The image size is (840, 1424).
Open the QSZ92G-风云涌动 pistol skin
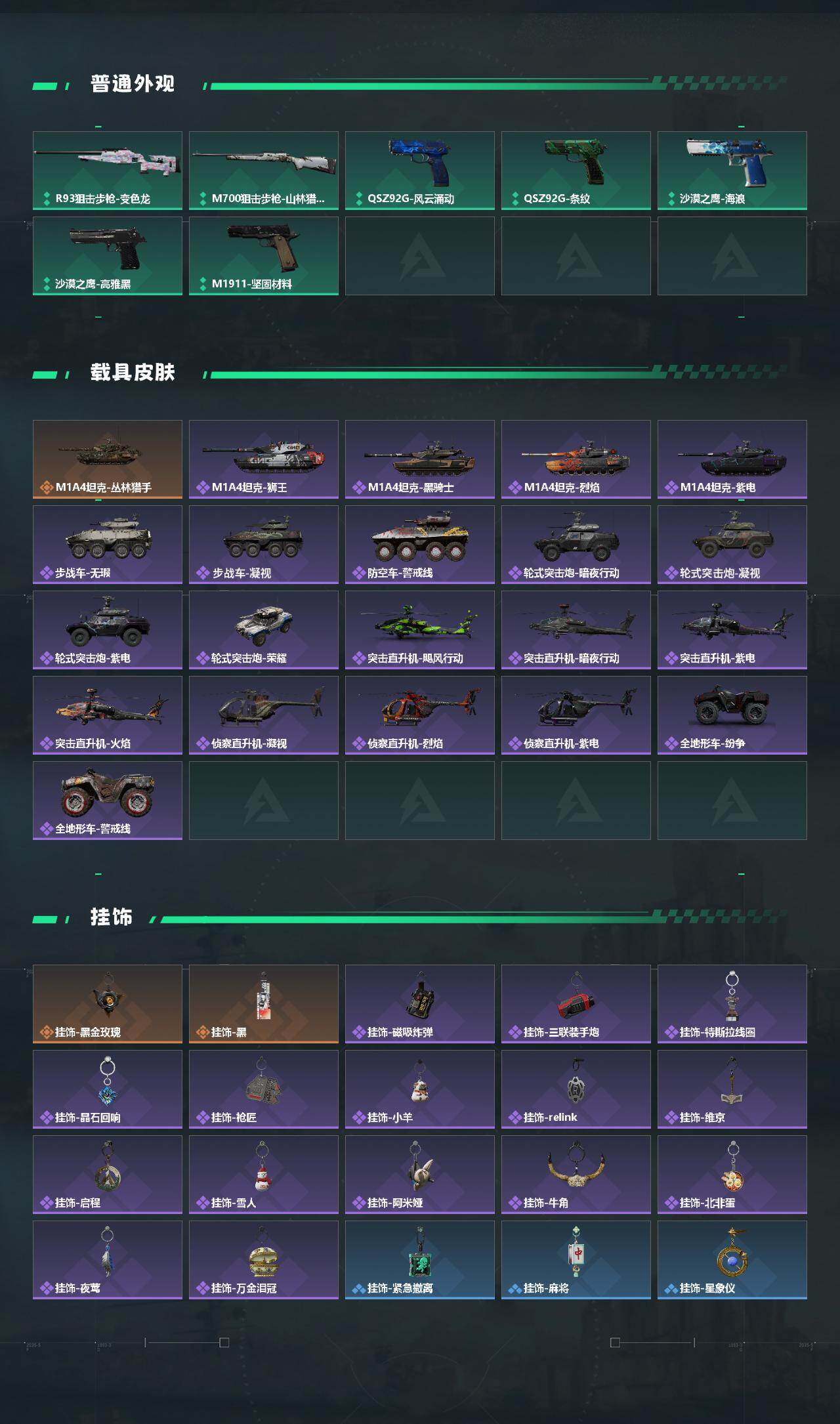[x=420, y=171]
